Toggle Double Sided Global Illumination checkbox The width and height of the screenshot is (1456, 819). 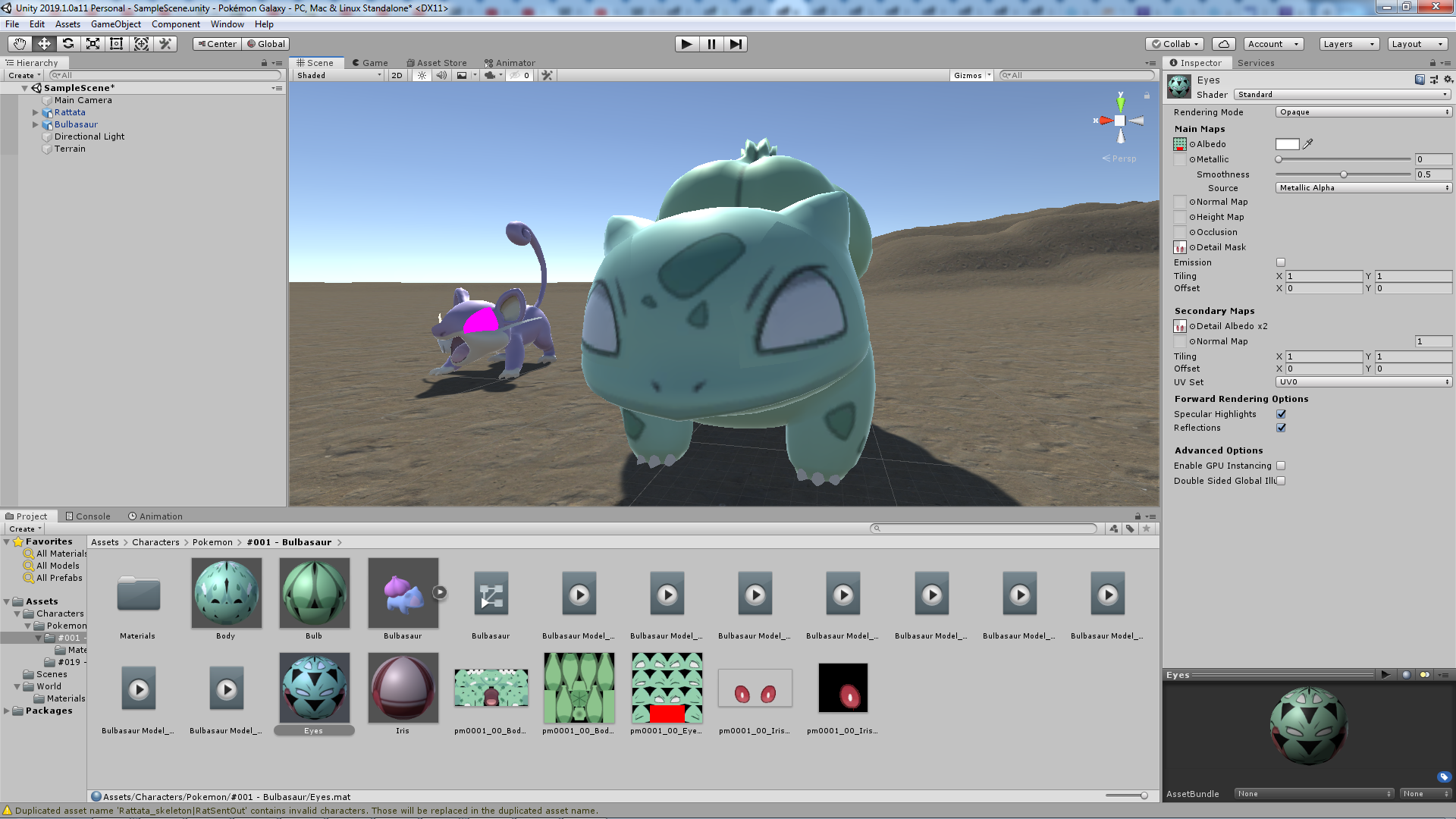(1281, 481)
